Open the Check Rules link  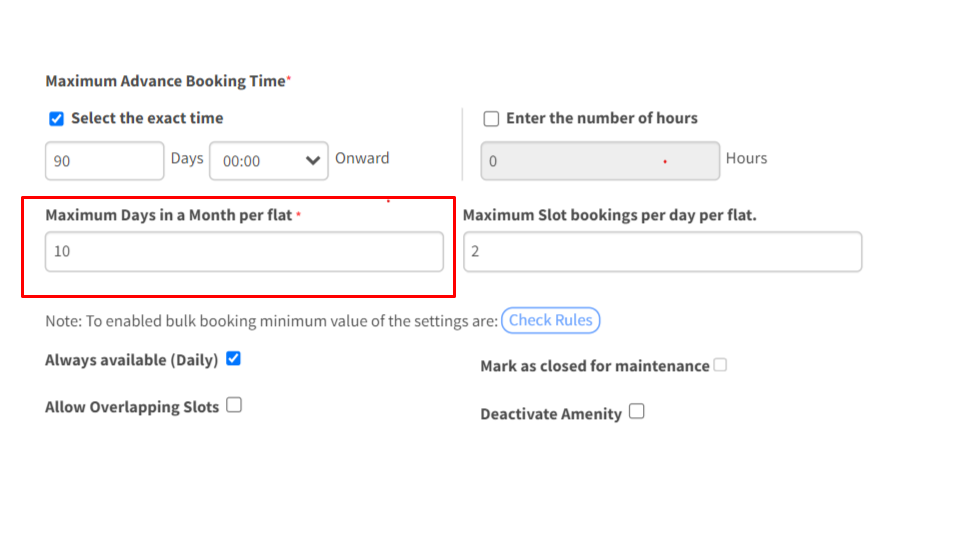click(x=550, y=321)
